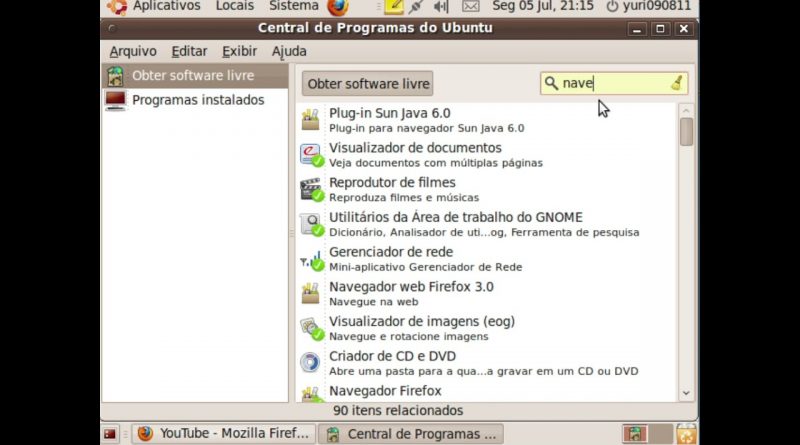Launch Firefox from the top panel icon
This screenshot has width=800, height=445.
(x=338, y=7)
